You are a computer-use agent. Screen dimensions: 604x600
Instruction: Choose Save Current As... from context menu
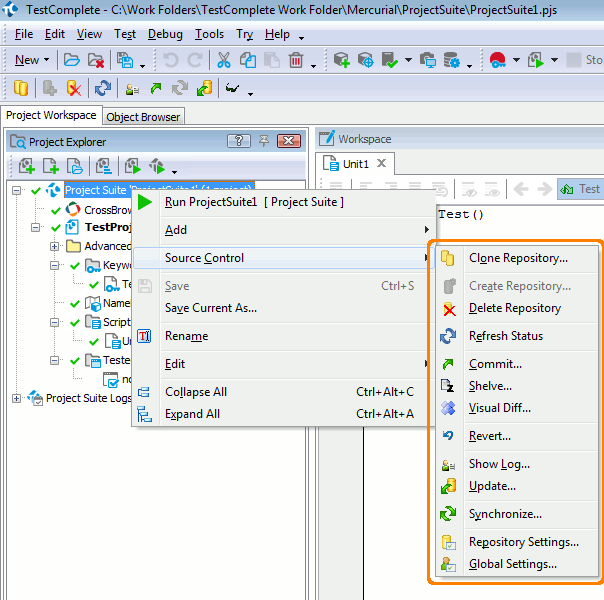[x=283, y=308]
